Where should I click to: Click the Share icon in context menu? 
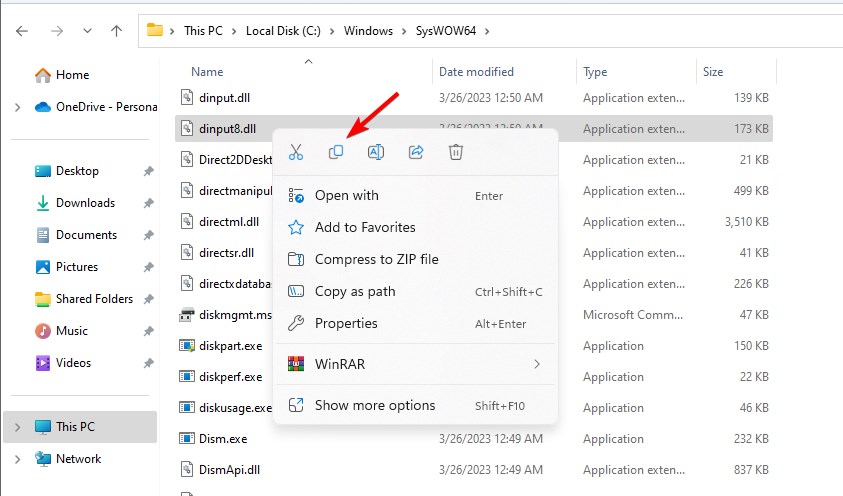tap(416, 152)
